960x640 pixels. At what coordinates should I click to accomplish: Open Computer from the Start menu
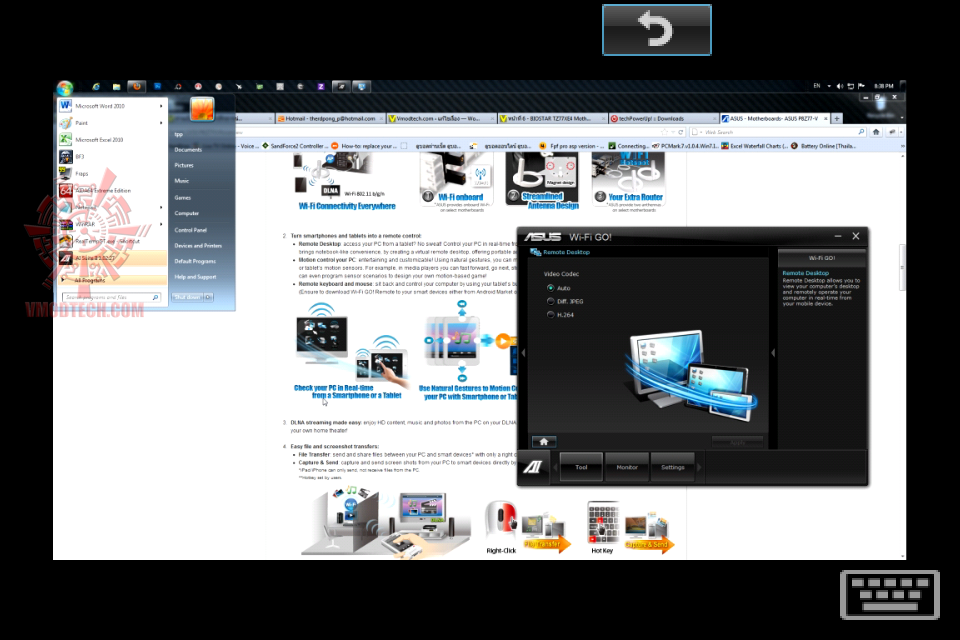click(187, 213)
